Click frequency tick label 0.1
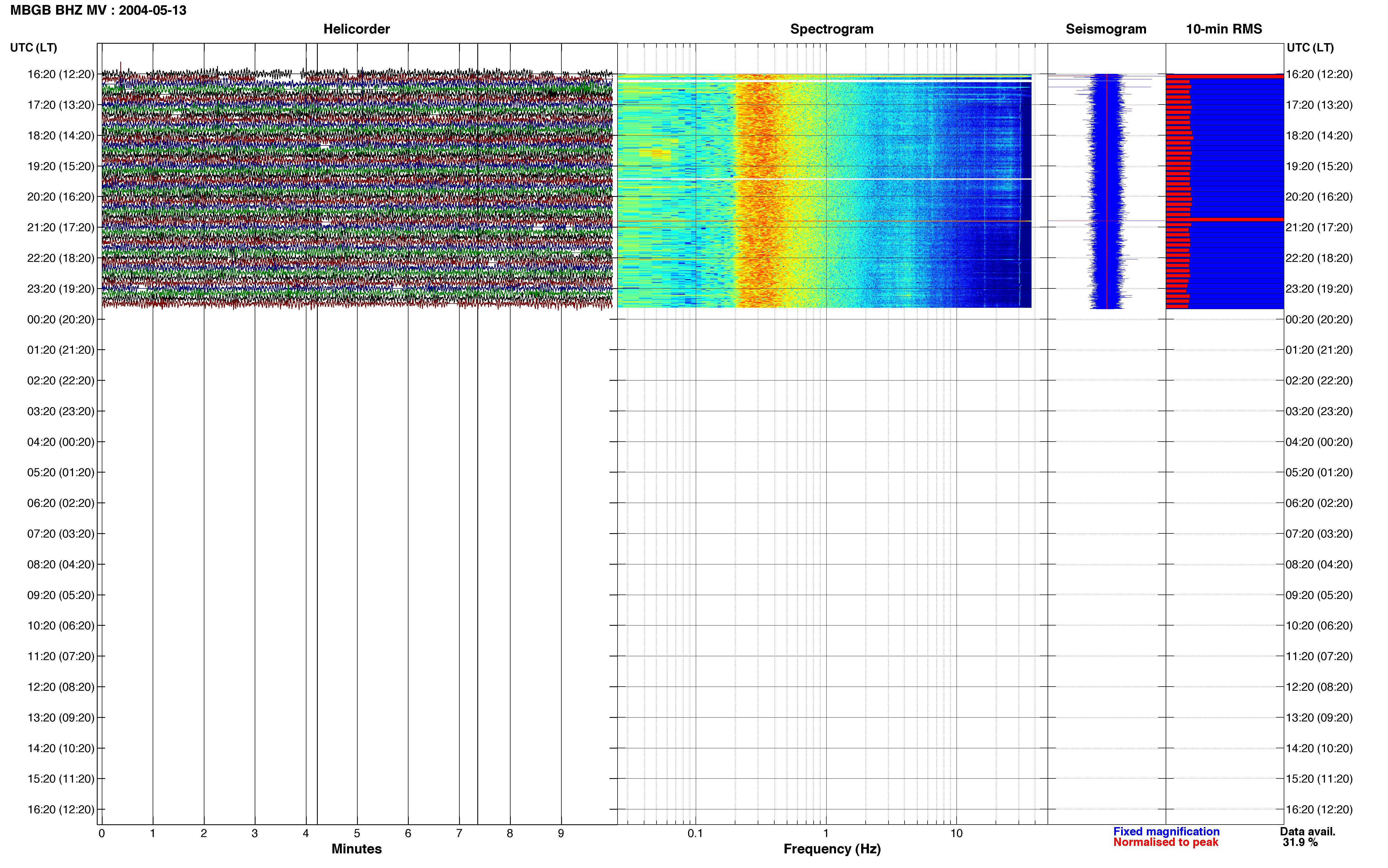1388x868 pixels. pos(695,833)
